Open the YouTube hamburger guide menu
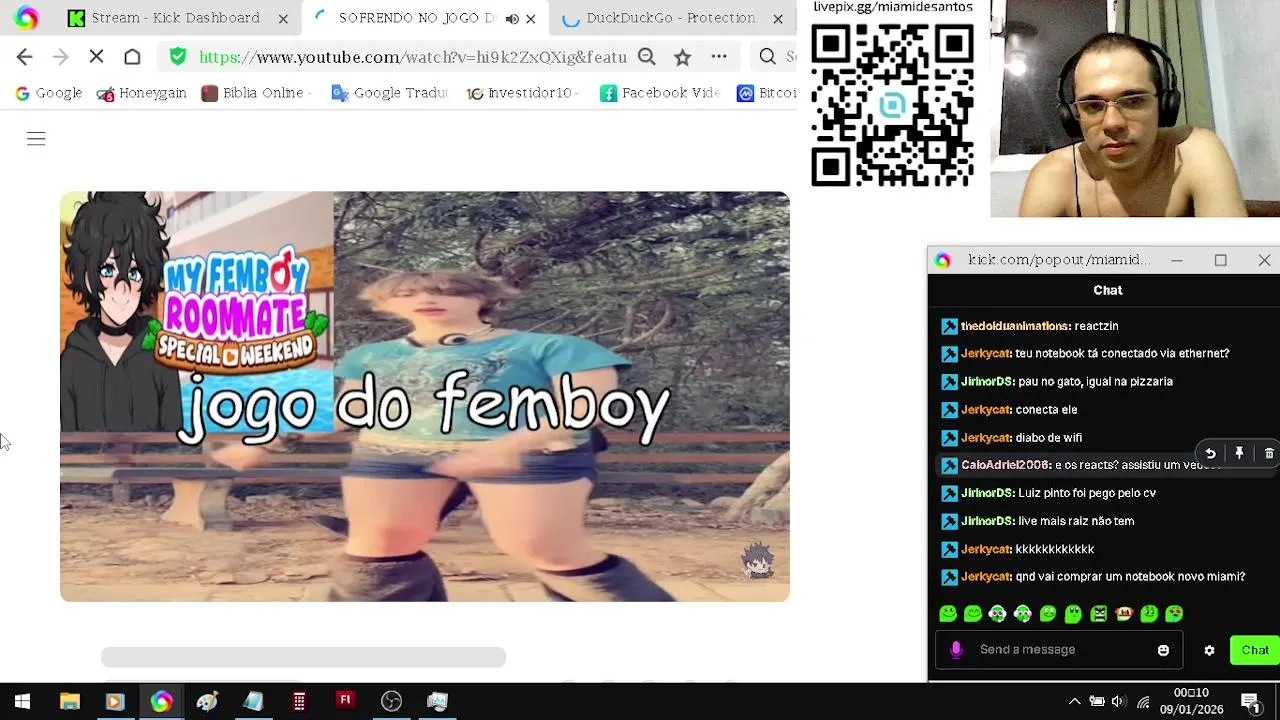This screenshot has width=1280, height=720. (x=36, y=139)
